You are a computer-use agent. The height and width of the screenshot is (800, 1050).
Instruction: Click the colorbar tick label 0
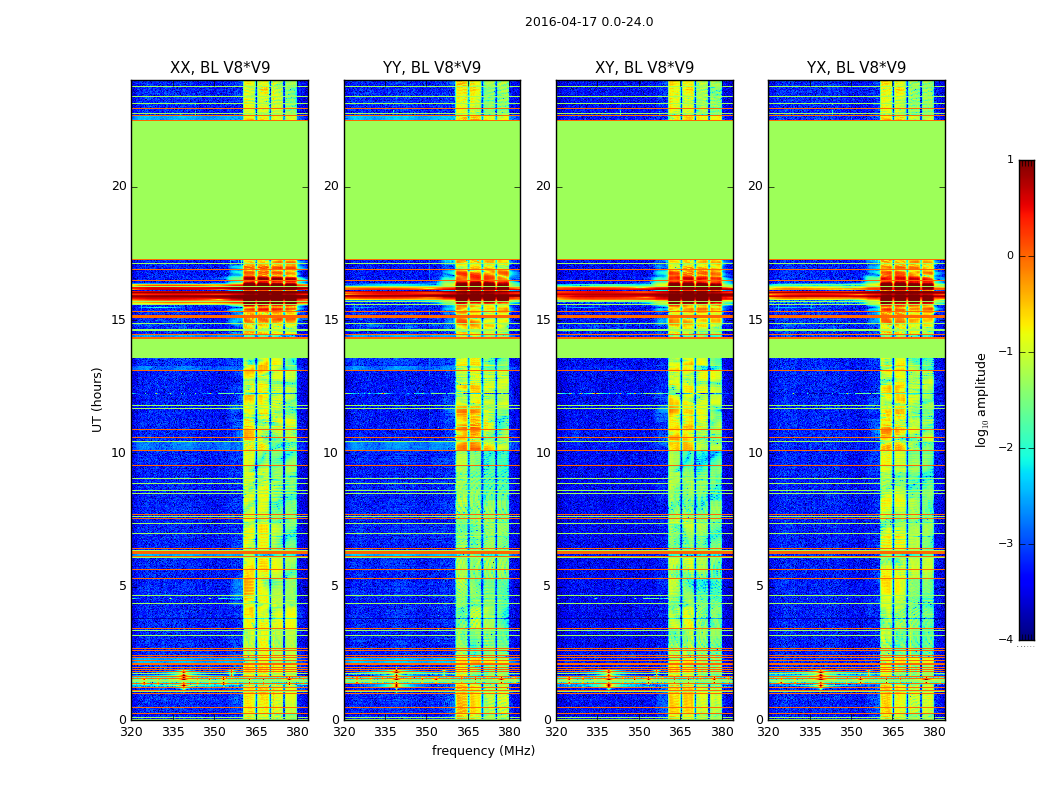[1009, 256]
